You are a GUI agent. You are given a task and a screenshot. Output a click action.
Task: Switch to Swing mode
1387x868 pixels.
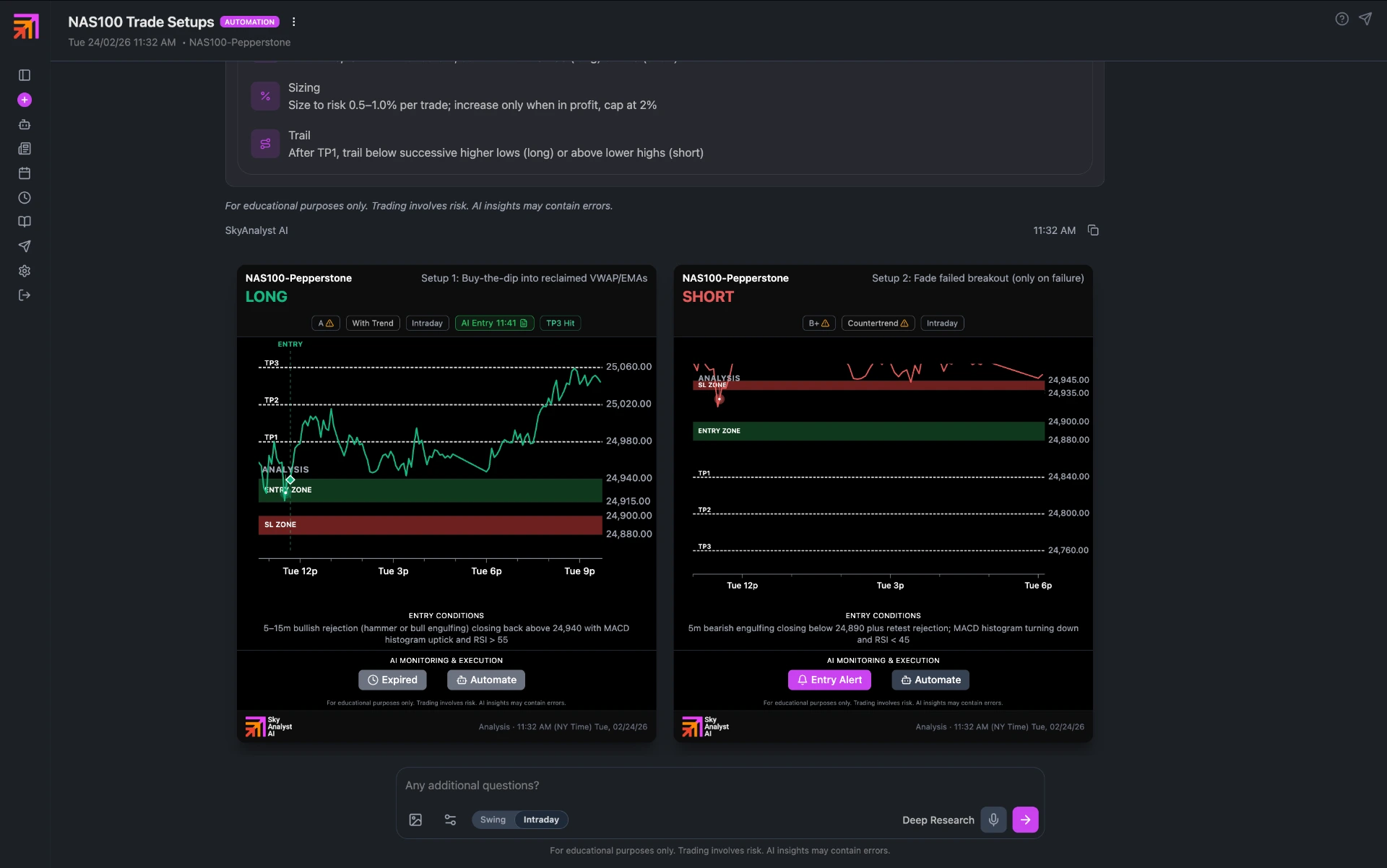coord(492,820)
